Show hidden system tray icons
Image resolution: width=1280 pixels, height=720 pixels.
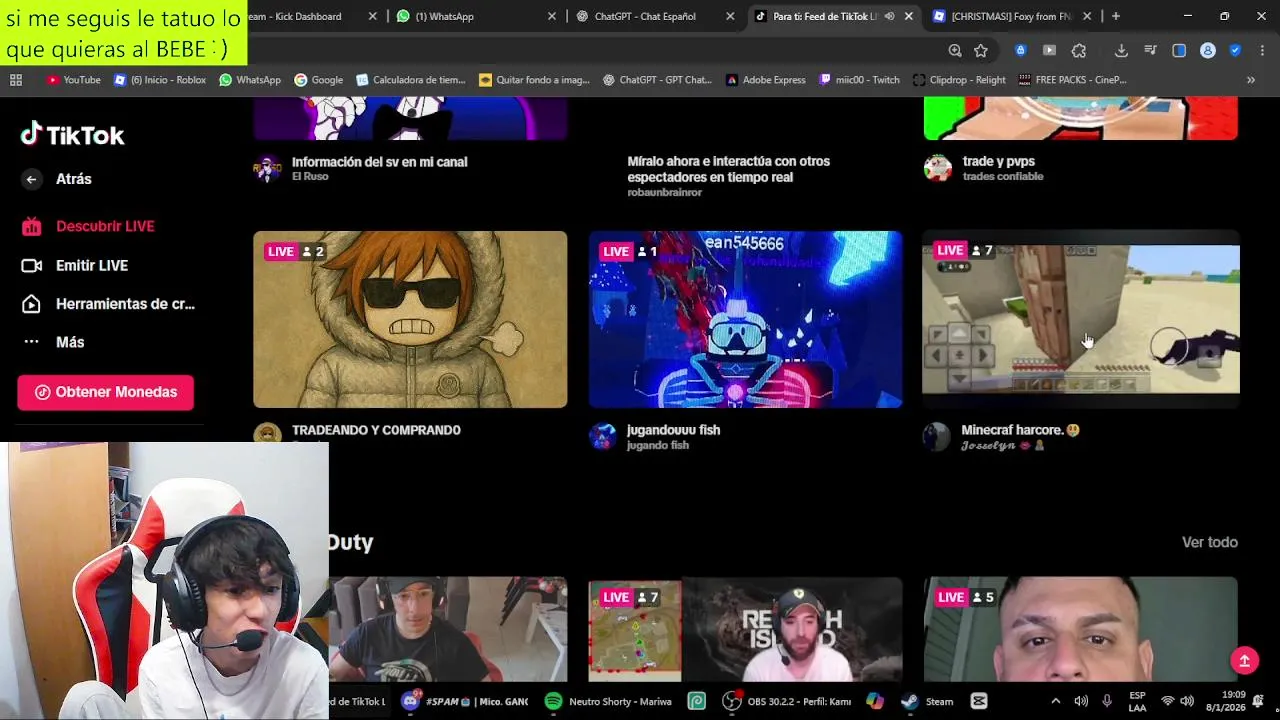point(1055,701)
